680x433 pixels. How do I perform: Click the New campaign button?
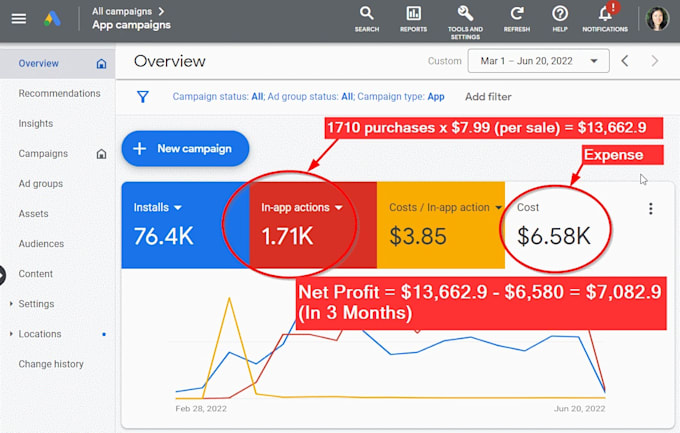click(185, 148)
